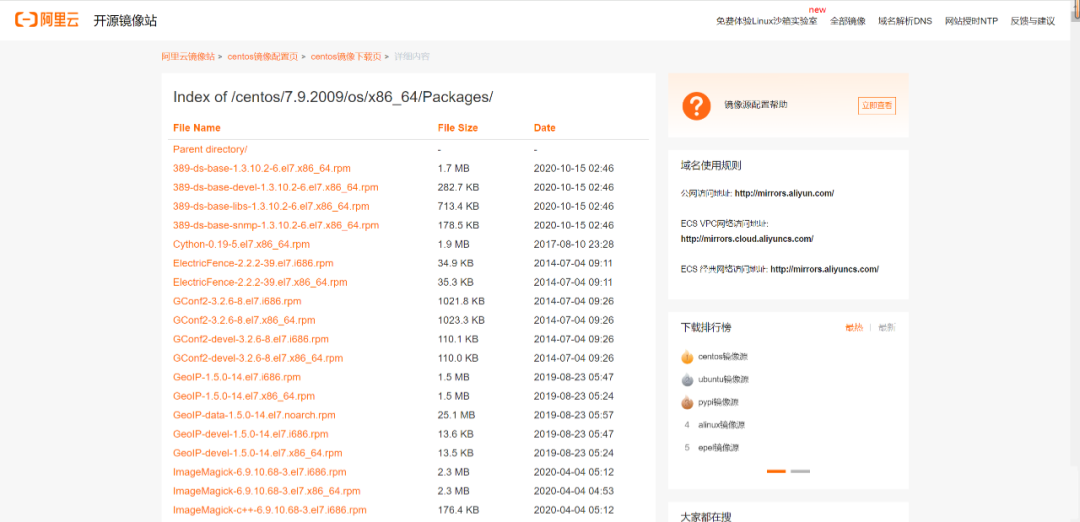Open the 反馈与建议 menu item
The width and height of the screenshot is (1080, 522).
click(x=1032, y=21)
